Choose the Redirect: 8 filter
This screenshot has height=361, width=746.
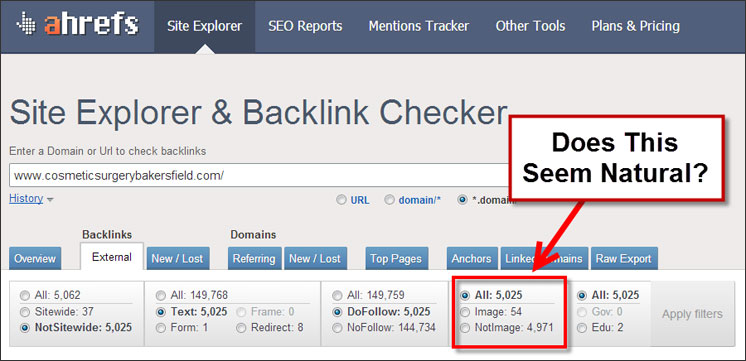(242, 328)
